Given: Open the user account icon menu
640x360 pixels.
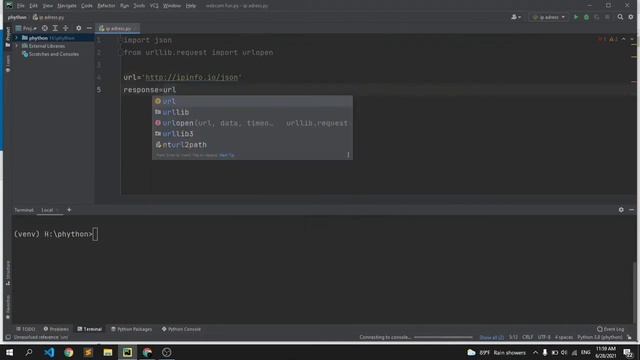Looking at the screenshot, I should coord(516,17).
